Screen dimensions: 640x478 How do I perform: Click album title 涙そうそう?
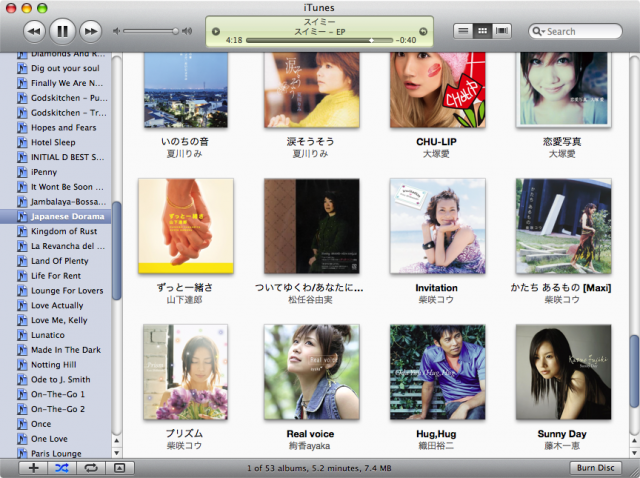[x=310, y=142]
